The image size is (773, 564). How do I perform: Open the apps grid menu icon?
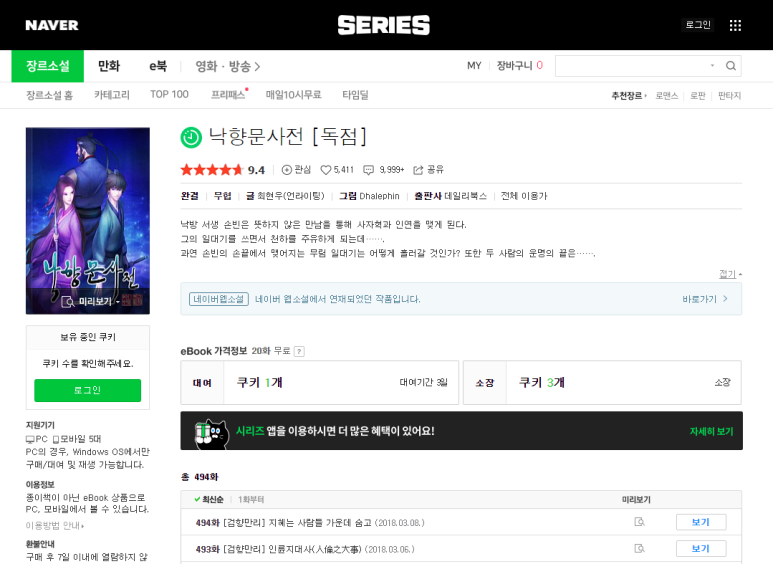tap(735, 25)
